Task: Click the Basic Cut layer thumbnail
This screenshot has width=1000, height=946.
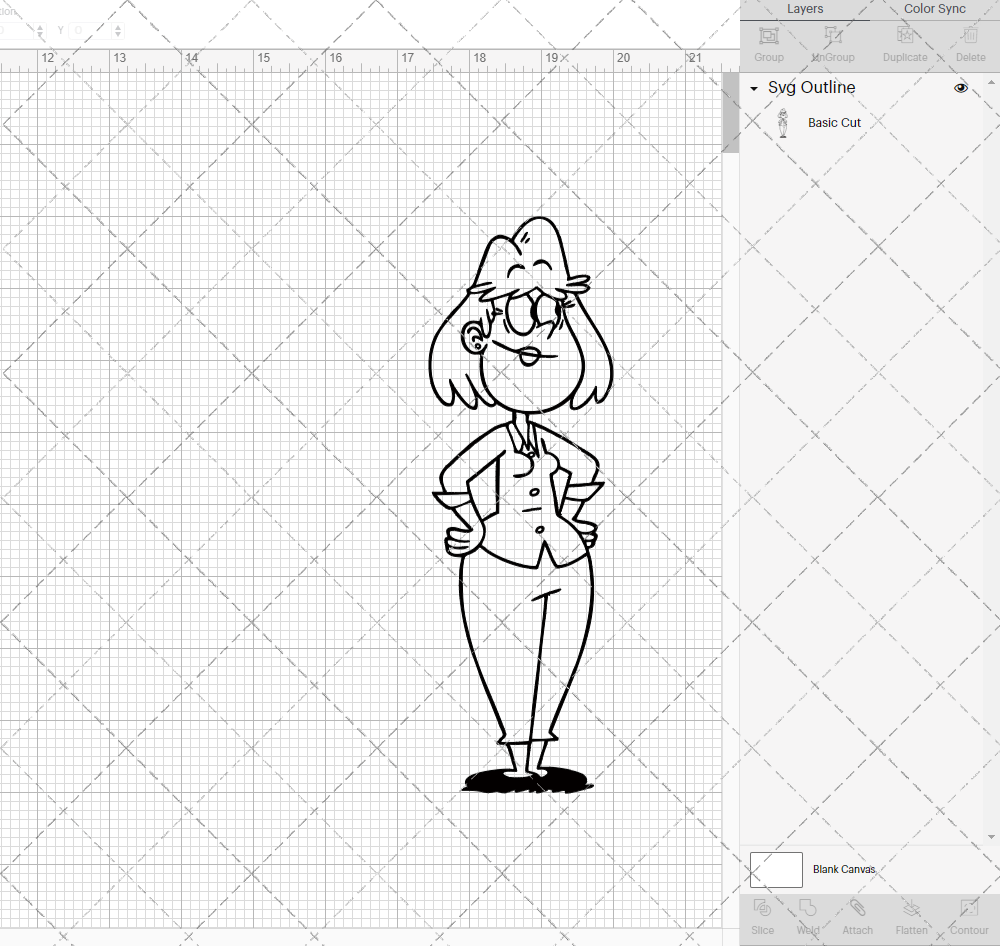Action: (783, 122)
